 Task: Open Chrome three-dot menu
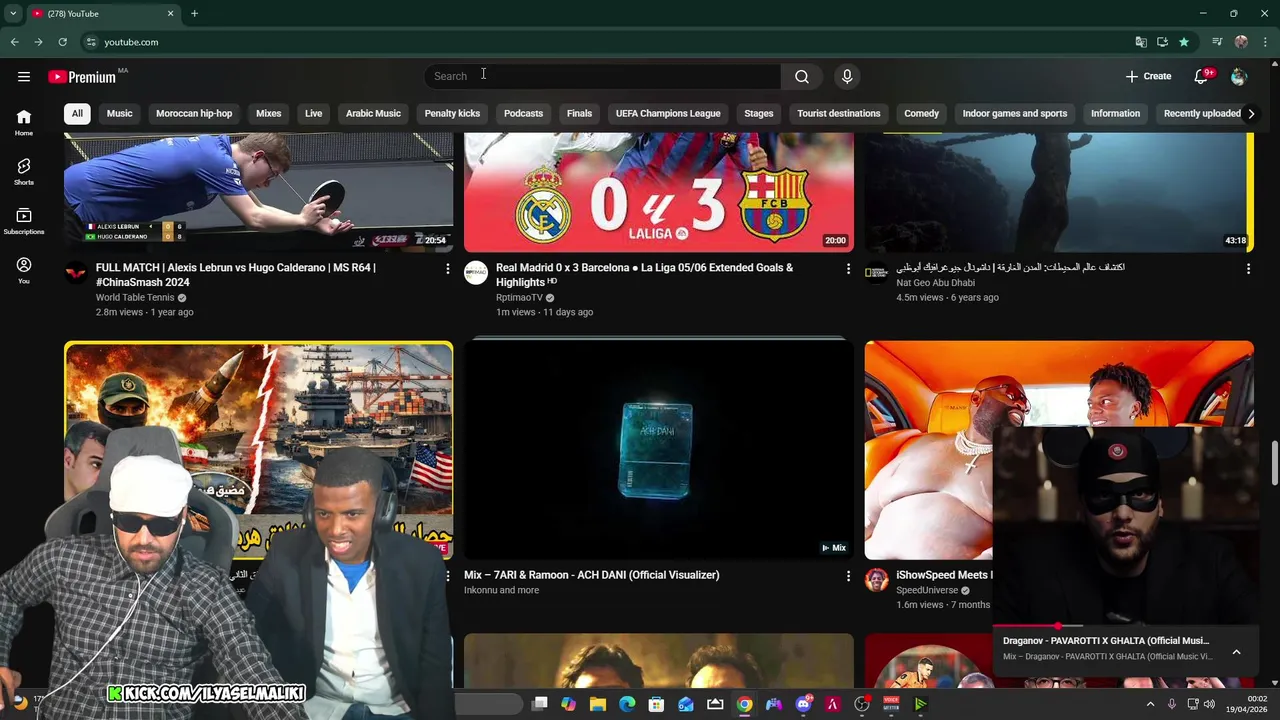(1266, 42)
